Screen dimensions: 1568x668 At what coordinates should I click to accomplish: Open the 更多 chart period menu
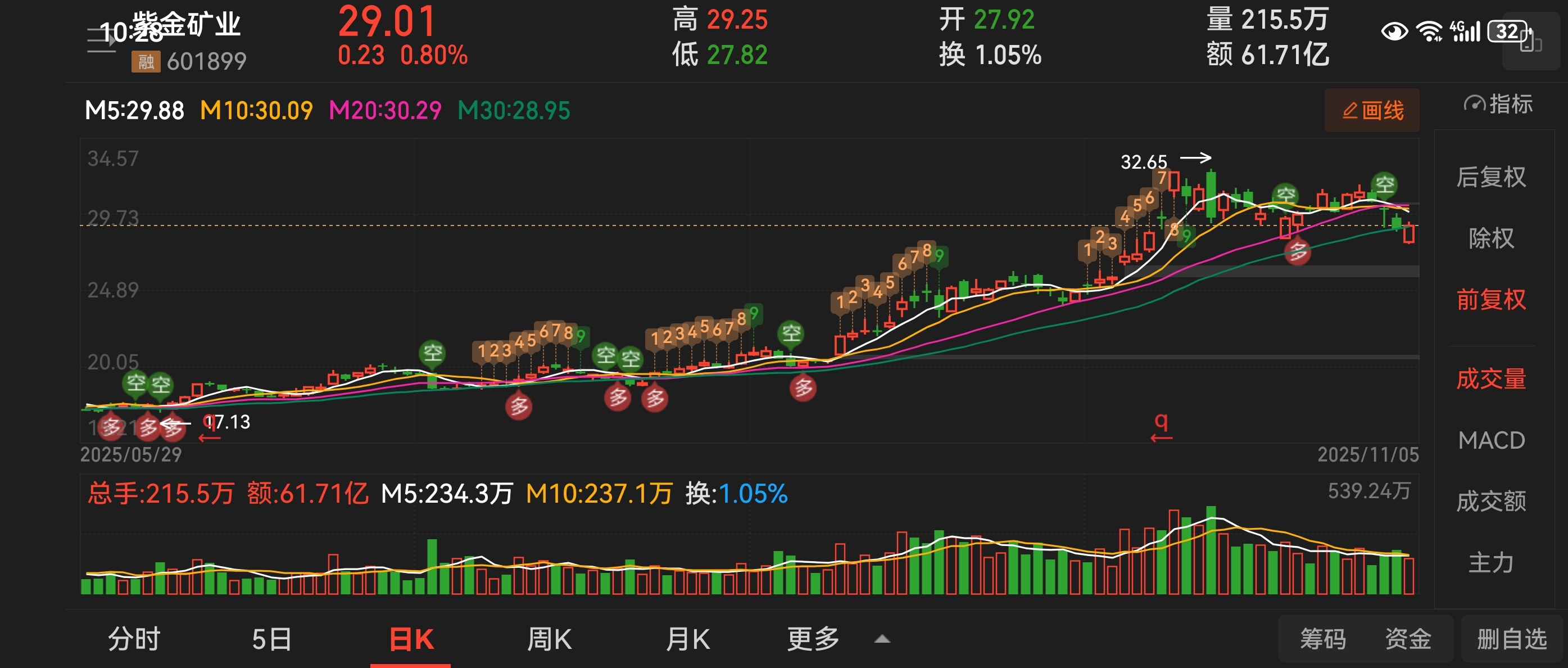(x=813, y=639)
